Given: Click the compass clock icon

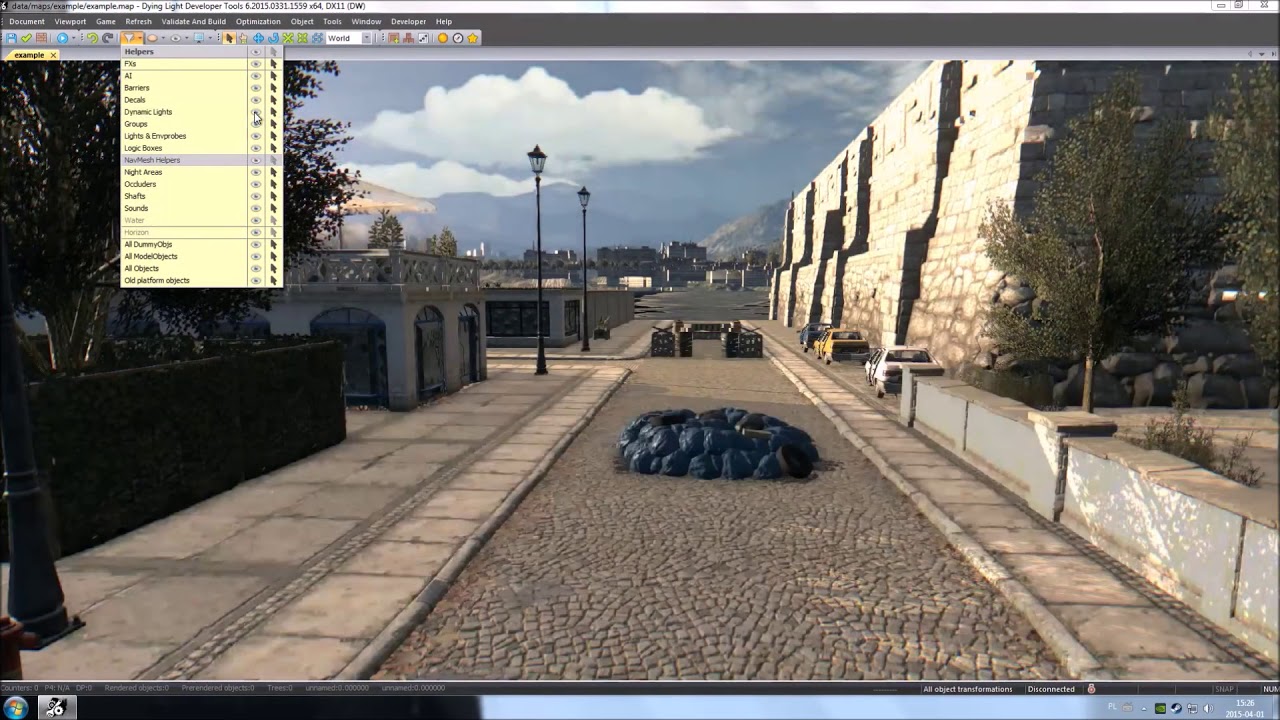Looking at the screenshot, I should 458,38.
